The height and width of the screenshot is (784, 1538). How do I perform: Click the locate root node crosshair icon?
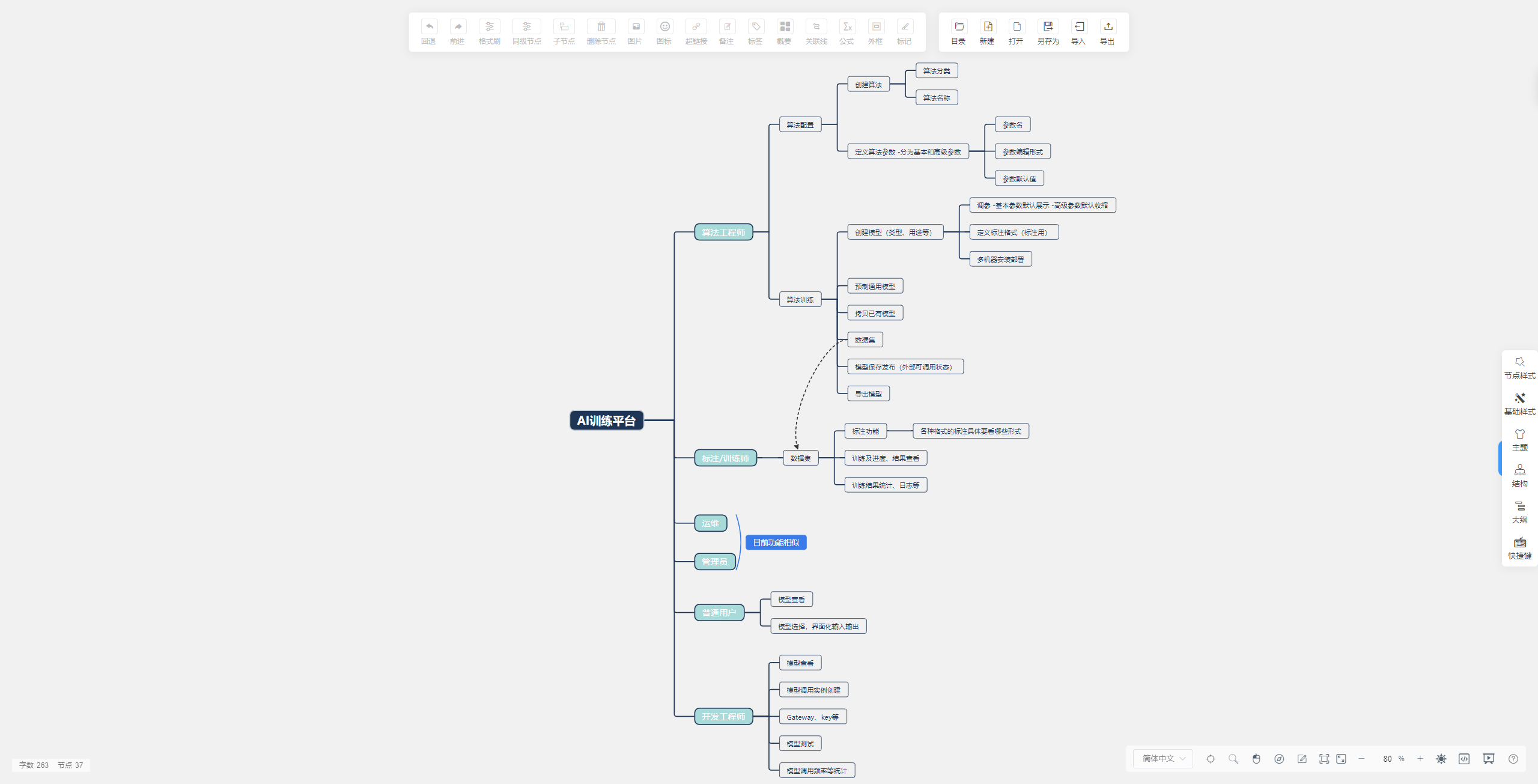tap(1211, 759)
